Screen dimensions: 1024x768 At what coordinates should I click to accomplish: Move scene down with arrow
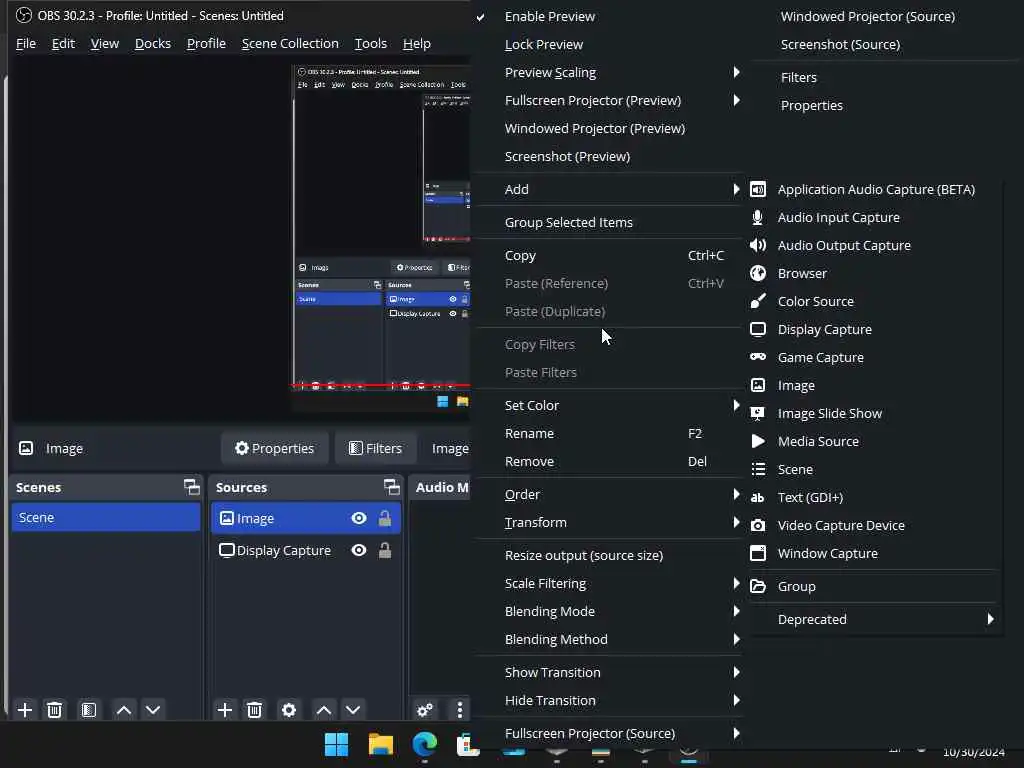click(153, 710)
